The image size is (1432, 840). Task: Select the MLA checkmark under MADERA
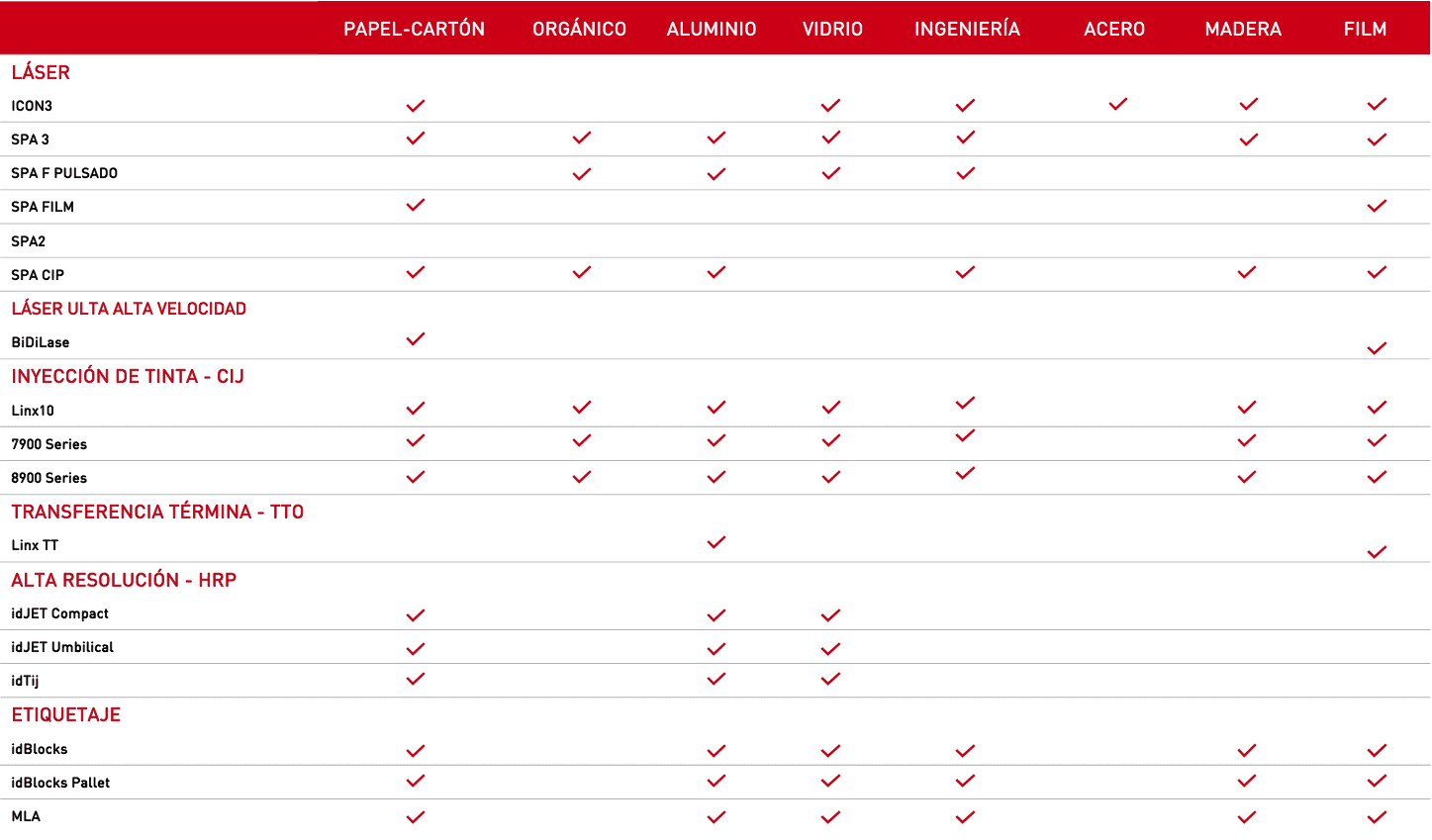[x=1247, y=817]
